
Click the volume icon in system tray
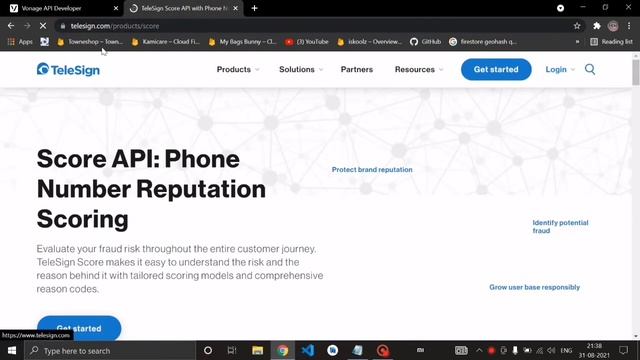point(551,351)
